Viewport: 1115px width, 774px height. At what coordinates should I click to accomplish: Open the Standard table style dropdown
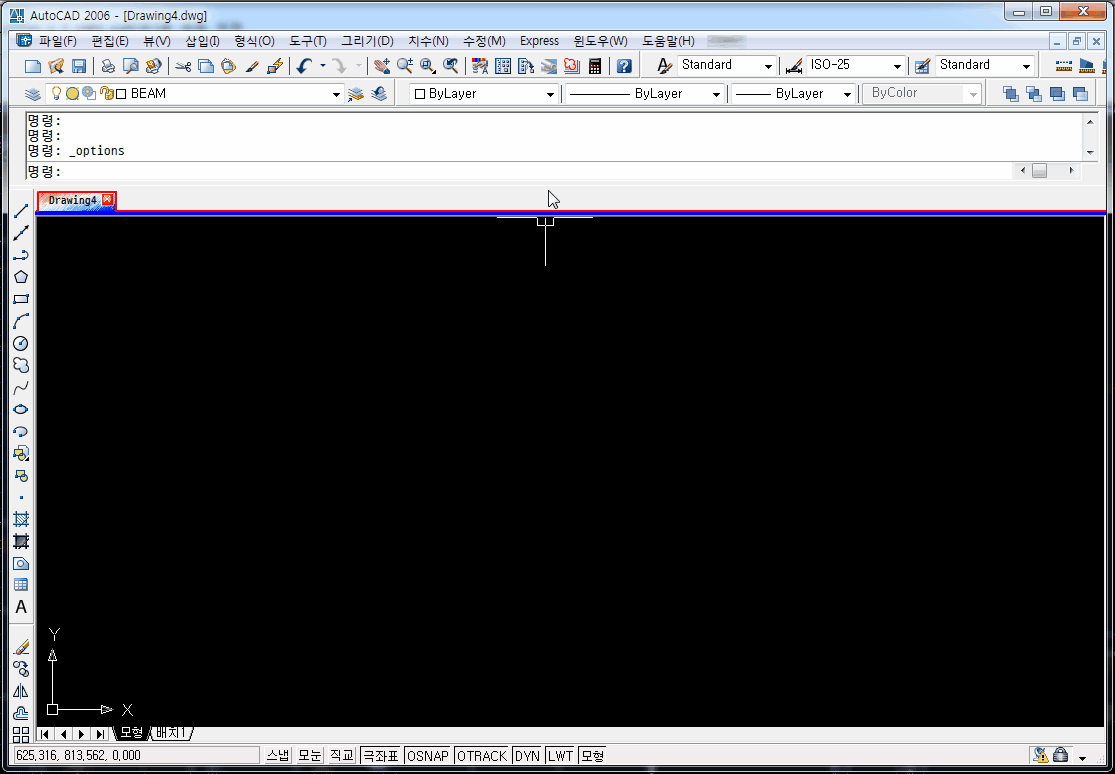[x=1026, y=66]
